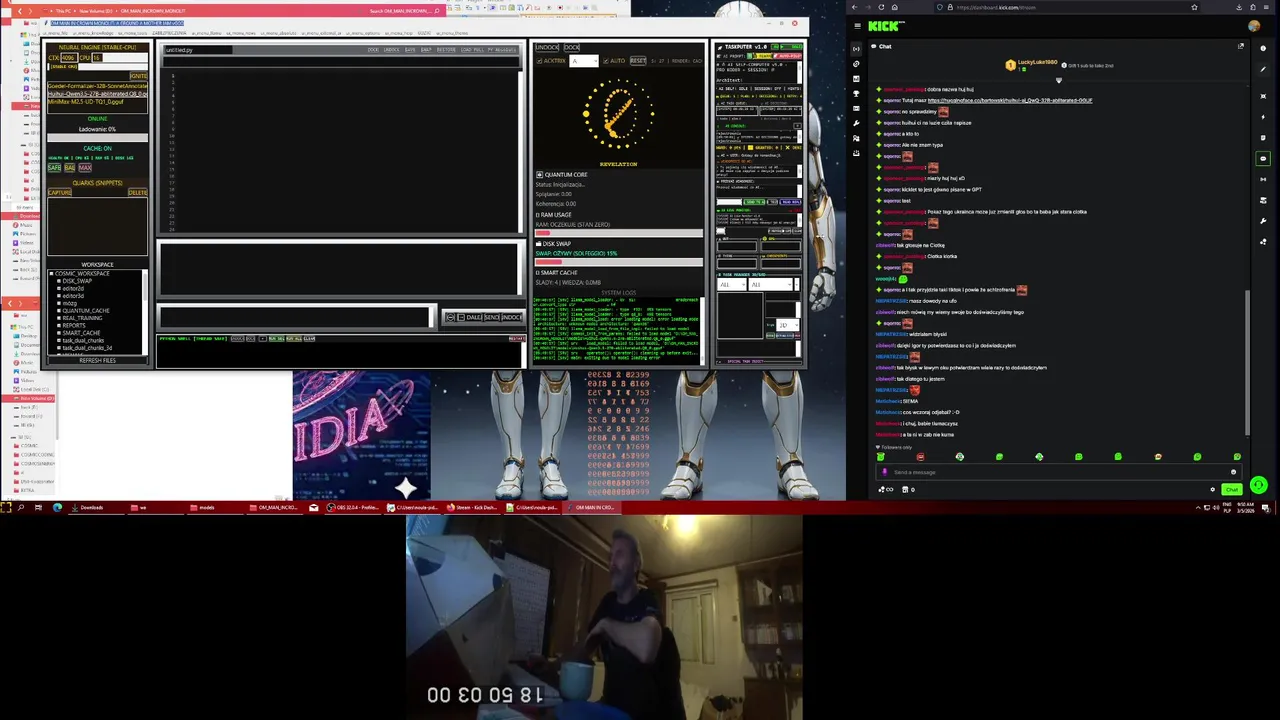Toggle the AUTO checkbox
Screen dimensions: 1280x720
point(606,61)
